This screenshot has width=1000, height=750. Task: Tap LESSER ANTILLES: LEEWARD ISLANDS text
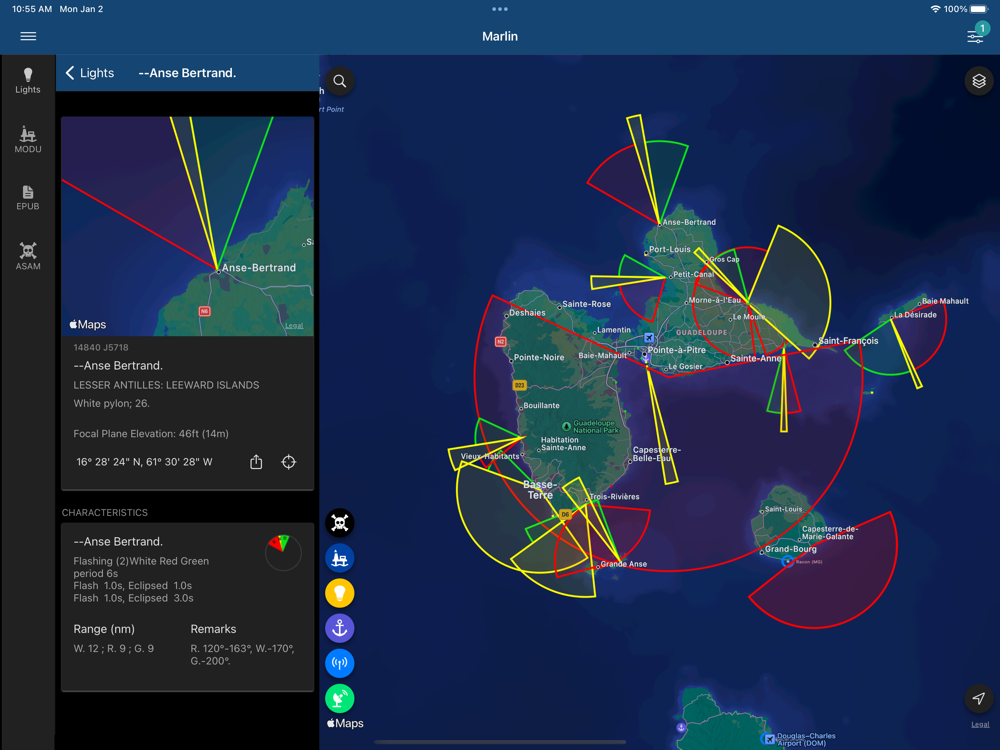click(166, 385)
